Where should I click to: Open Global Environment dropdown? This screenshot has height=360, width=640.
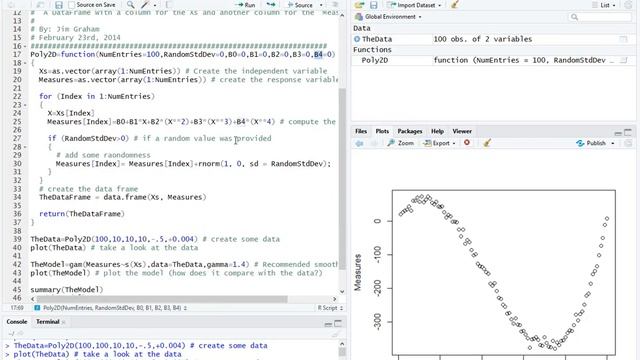coord(388,17)
